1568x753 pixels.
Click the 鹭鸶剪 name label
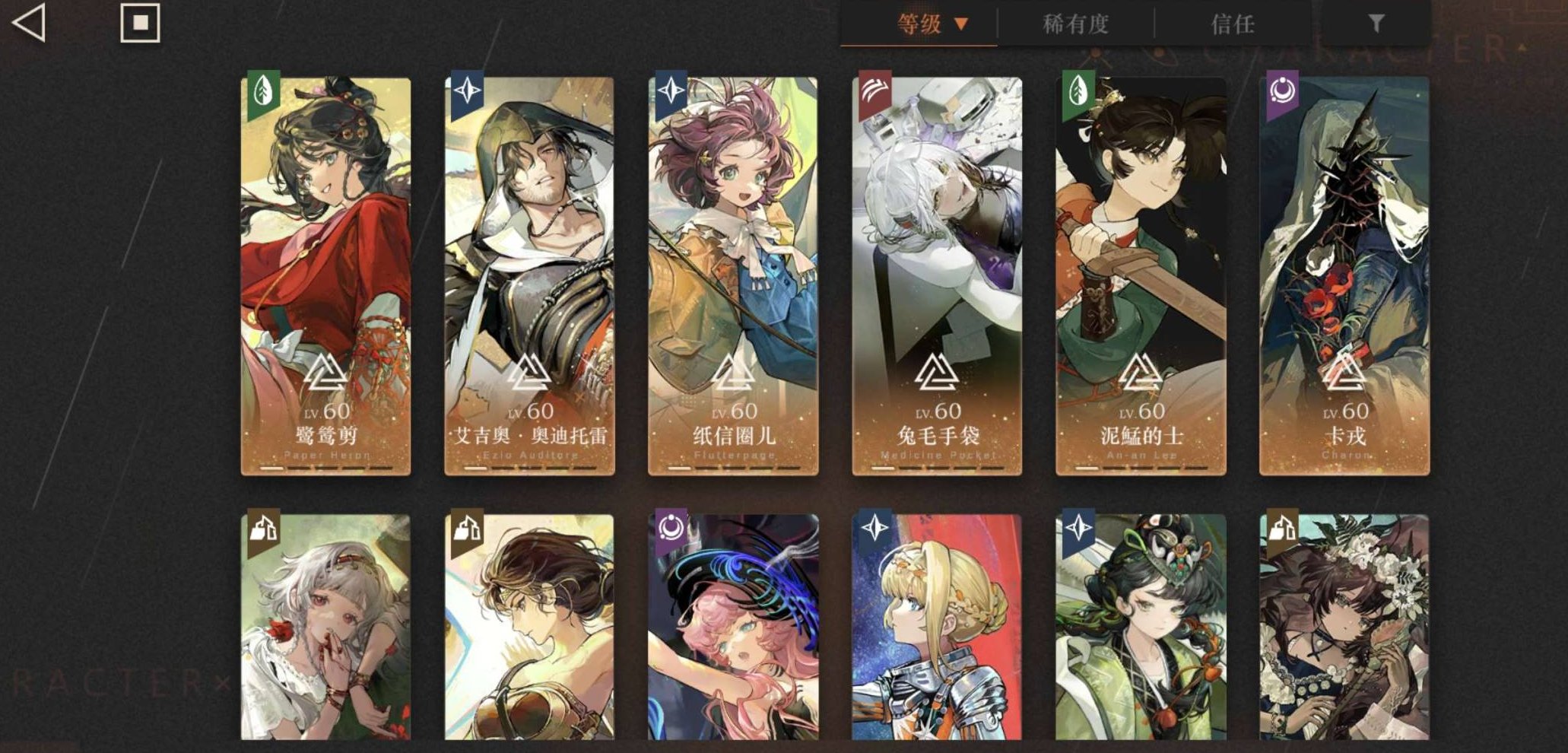pyautogui.click(x=326, y=436)
